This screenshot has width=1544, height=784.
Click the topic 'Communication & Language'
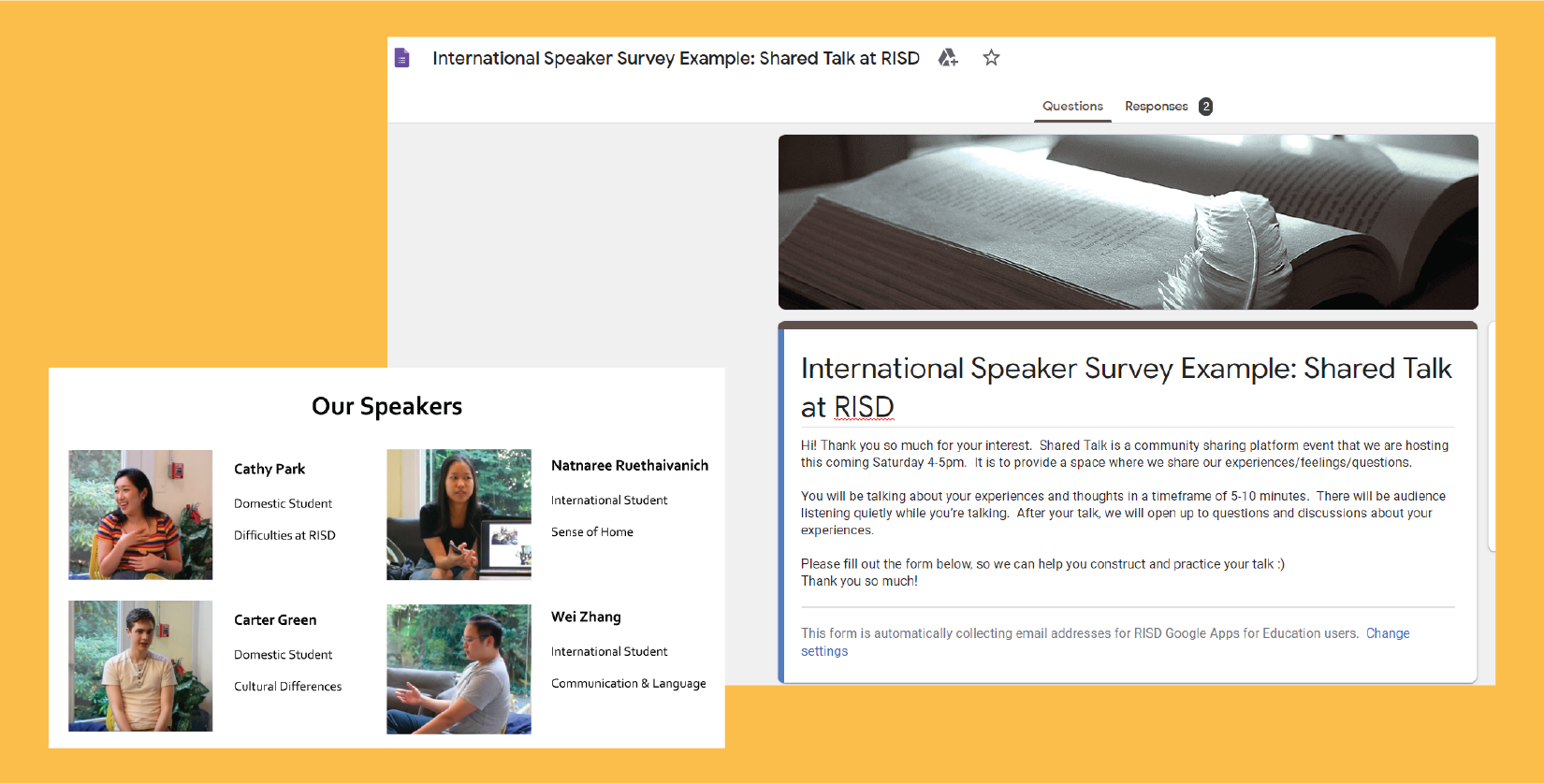coord(629,684)
